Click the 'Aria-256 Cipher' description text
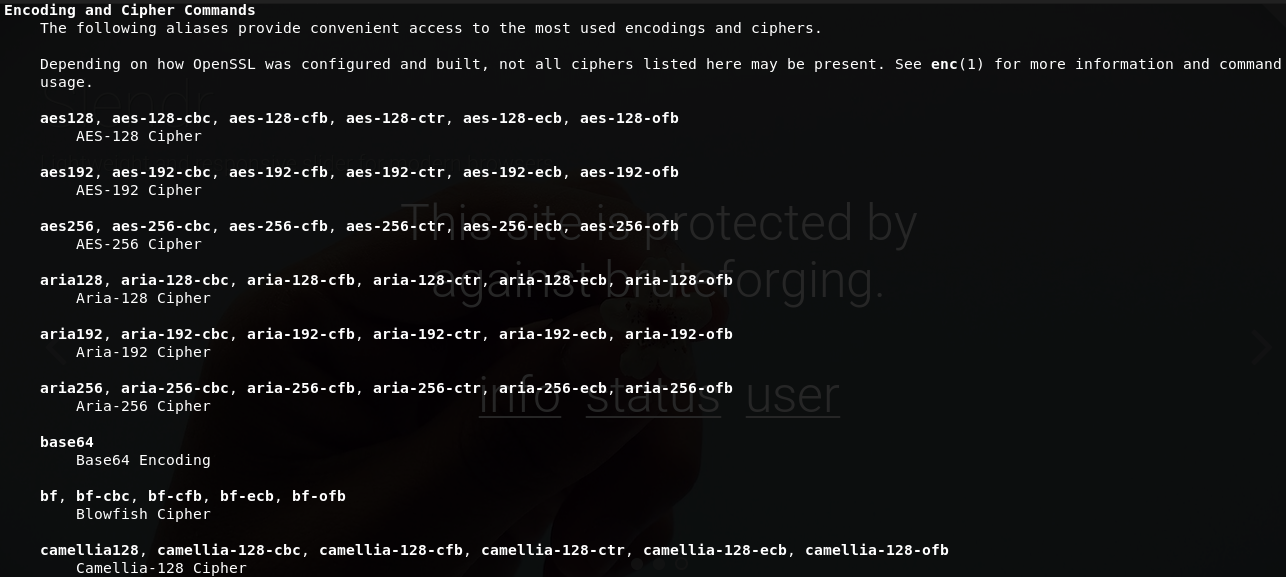The image size is (1286, 577). [143, 406]
